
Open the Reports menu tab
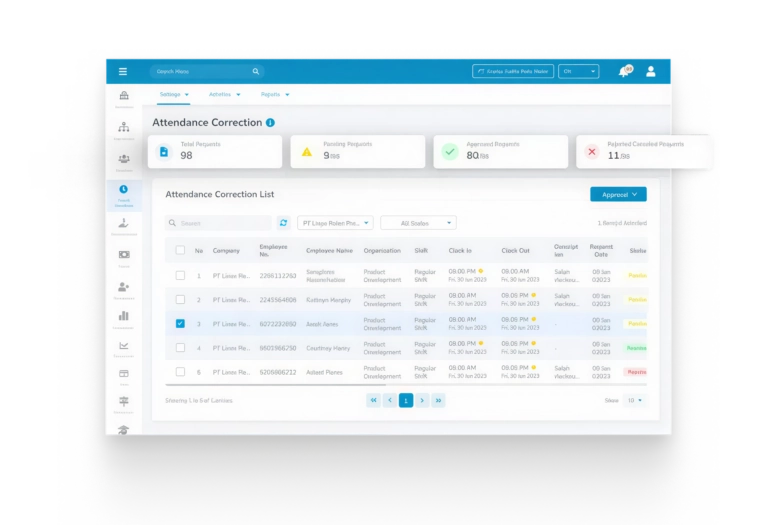[x=274, y=94]
